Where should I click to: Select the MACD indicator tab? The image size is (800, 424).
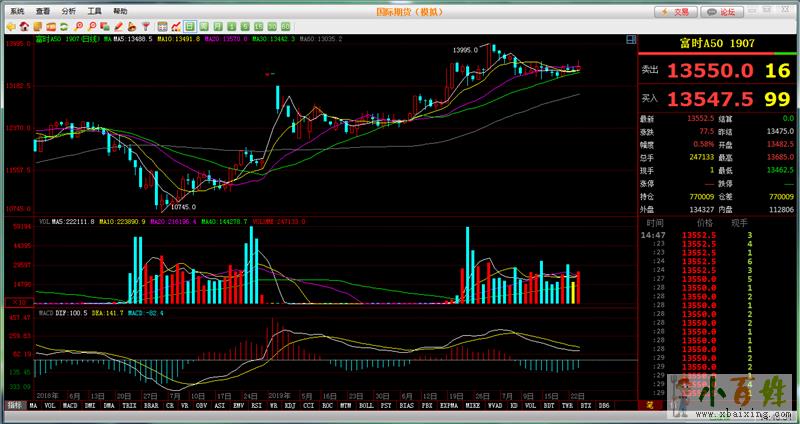point(70,406)
